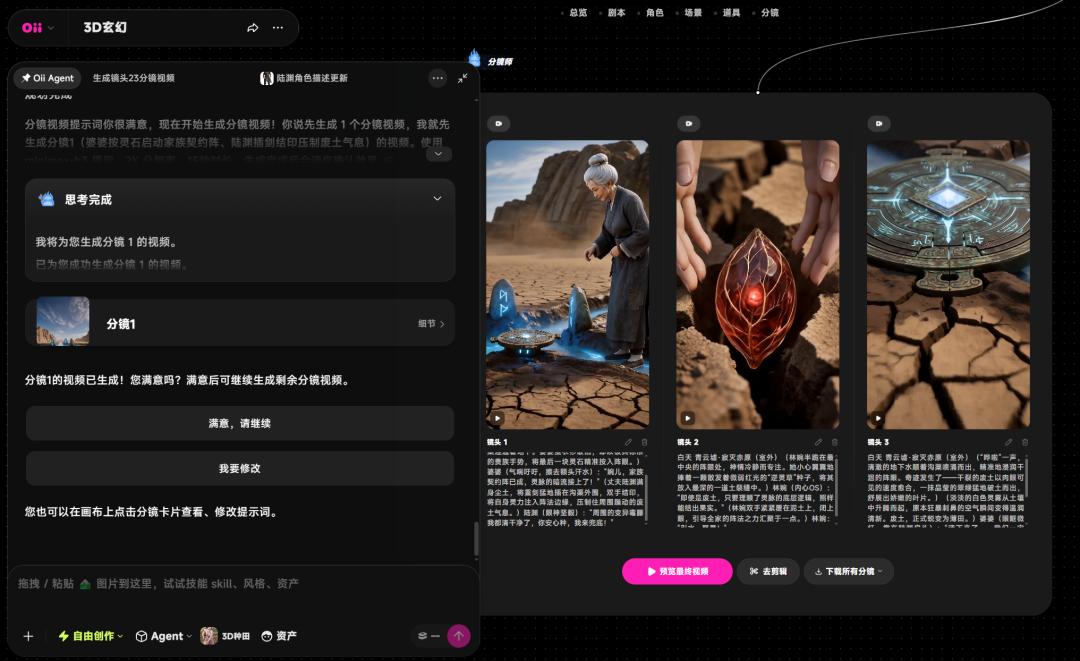Open the 镜头 2 red seed image
The height and width of the screenshot is (661, 1080).
[x=758, y=284]
